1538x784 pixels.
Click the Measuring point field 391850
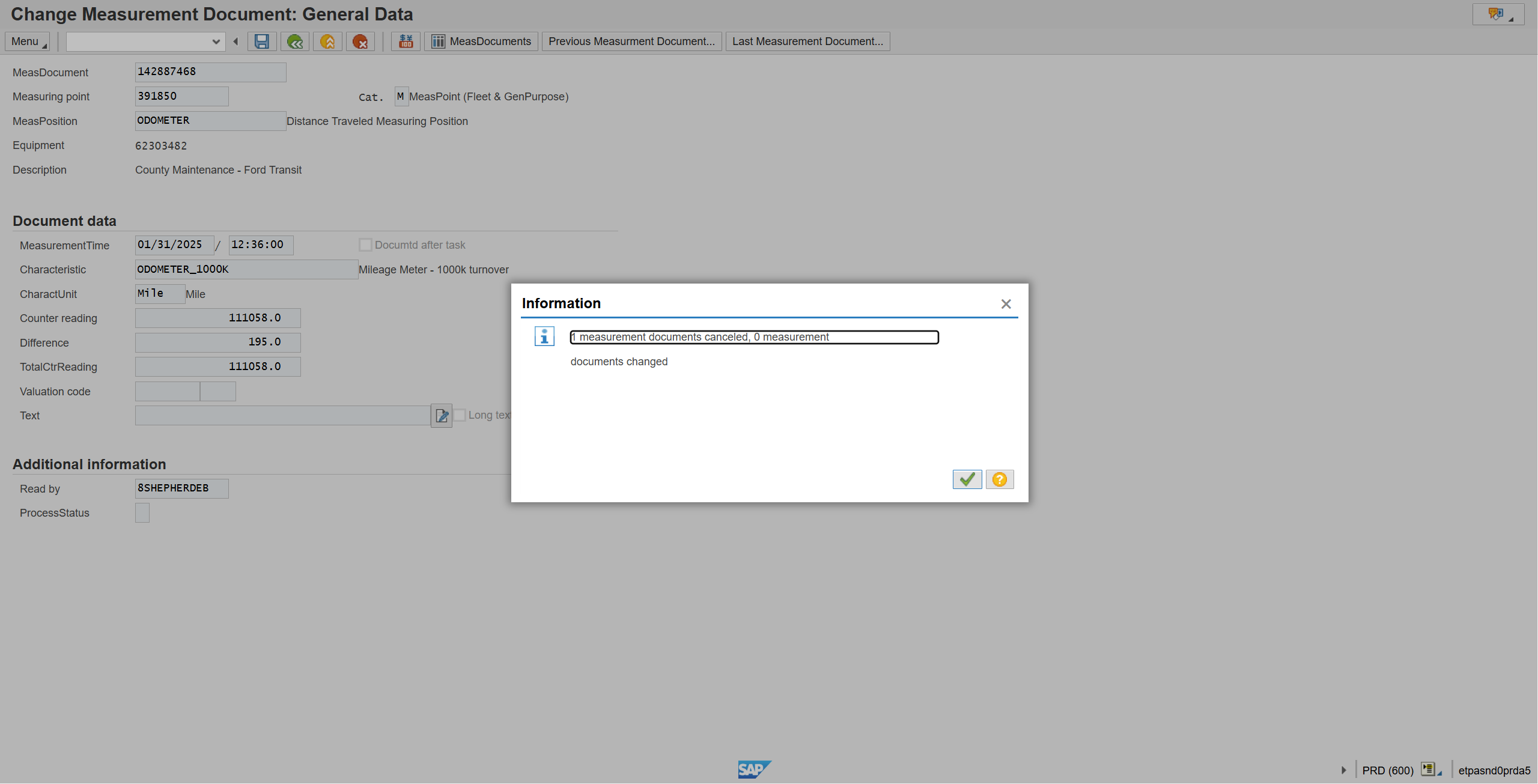pyautogui.click(x=181, y=96)
